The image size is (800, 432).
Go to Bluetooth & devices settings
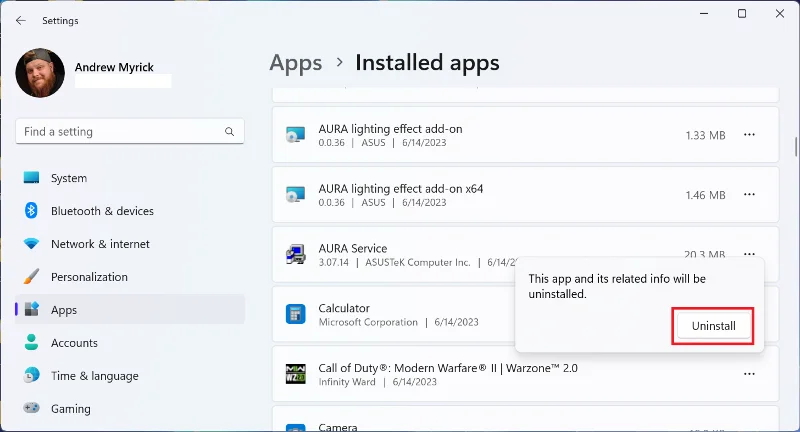[x=102, y=211]
